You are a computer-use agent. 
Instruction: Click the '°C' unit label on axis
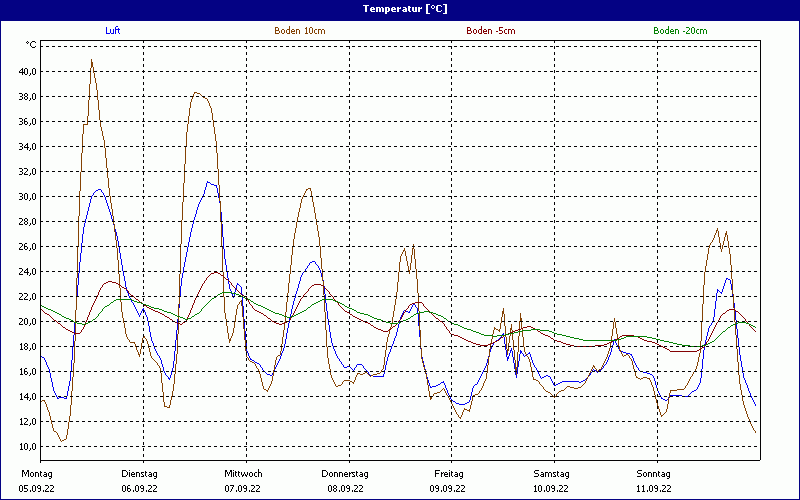coord(31,45)
